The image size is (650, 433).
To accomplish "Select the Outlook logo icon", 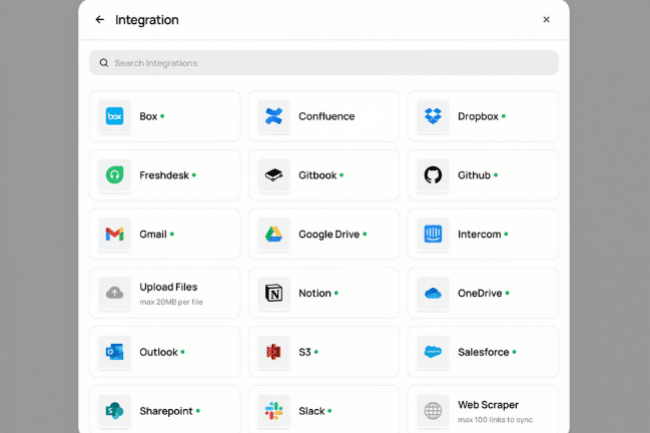I will (x=114, y=352).
